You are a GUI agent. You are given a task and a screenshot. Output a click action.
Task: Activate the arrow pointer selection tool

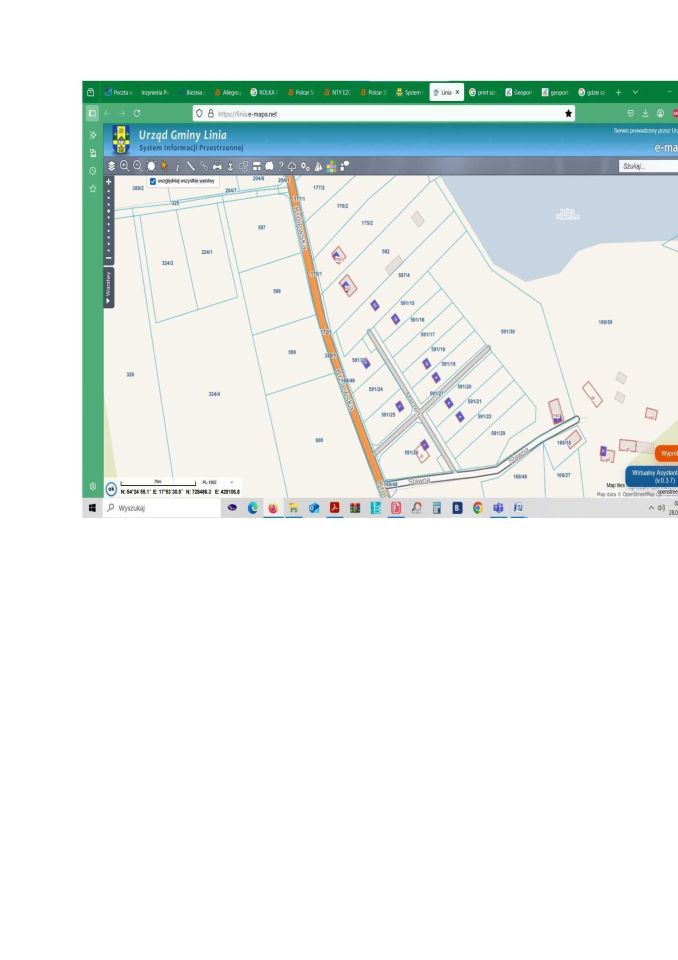pyautogui.click(x=165, y=166)
